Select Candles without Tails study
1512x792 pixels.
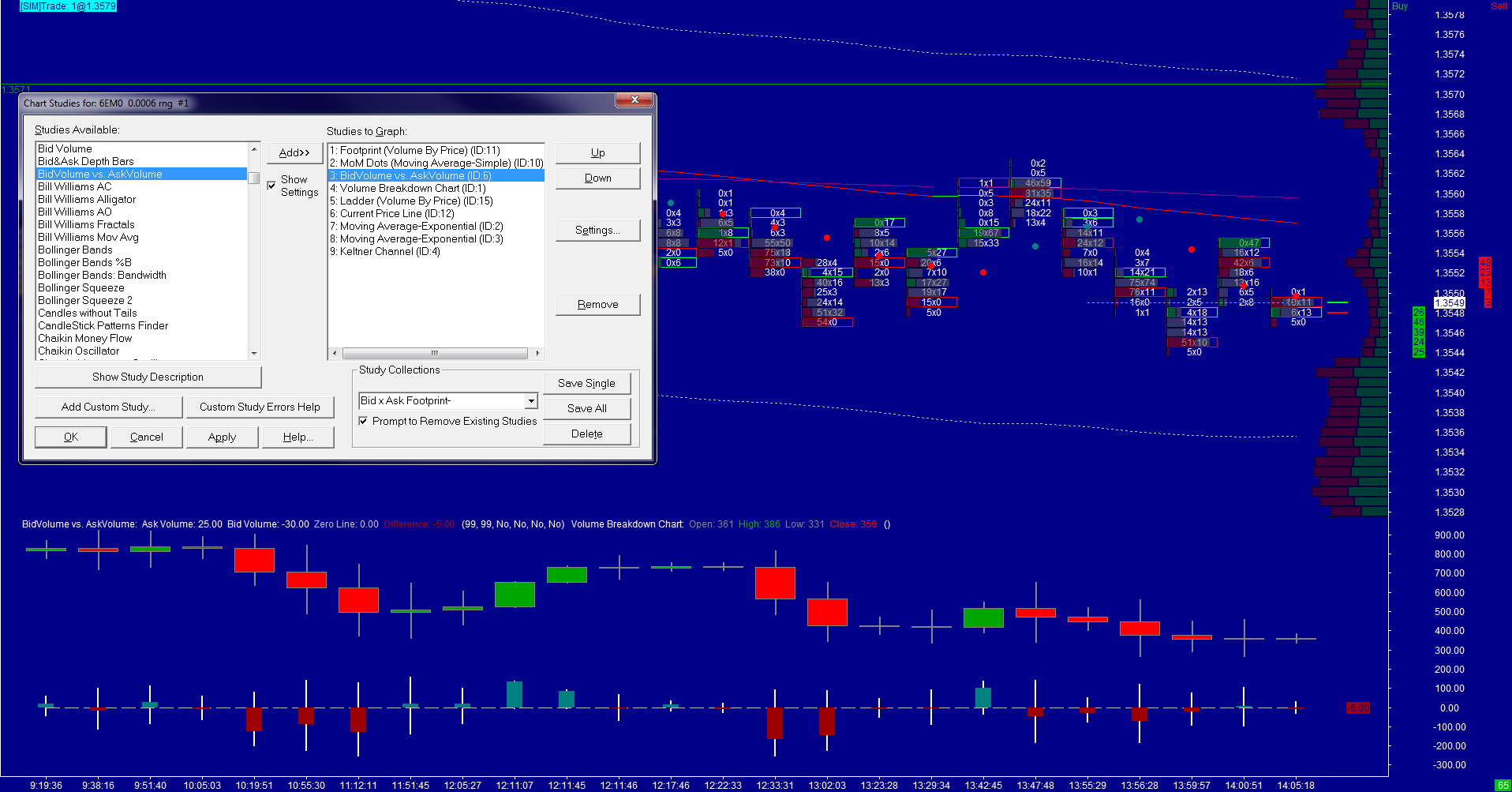pos(142,313)
